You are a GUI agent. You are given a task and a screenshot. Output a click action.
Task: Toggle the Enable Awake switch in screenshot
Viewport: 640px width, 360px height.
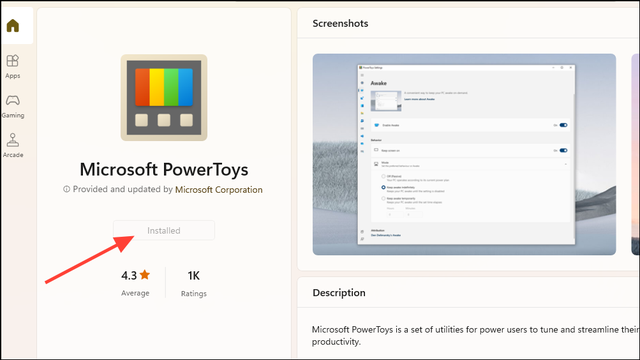click(563, 125)
